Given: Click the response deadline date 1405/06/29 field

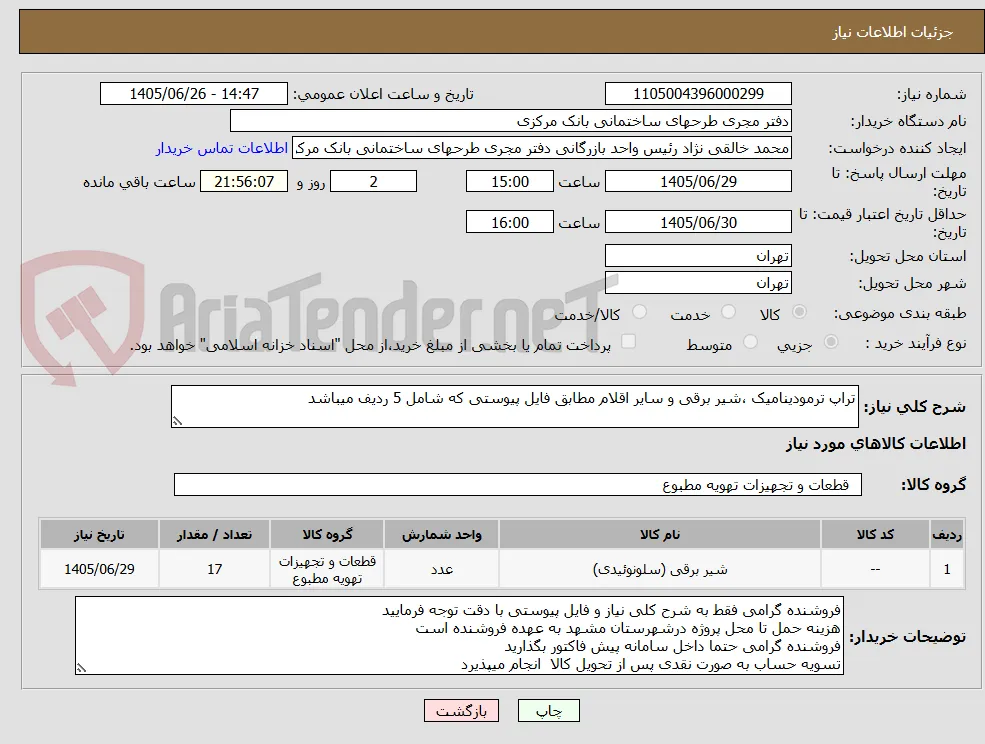Looking at the screenshot, I should (698, 182).
